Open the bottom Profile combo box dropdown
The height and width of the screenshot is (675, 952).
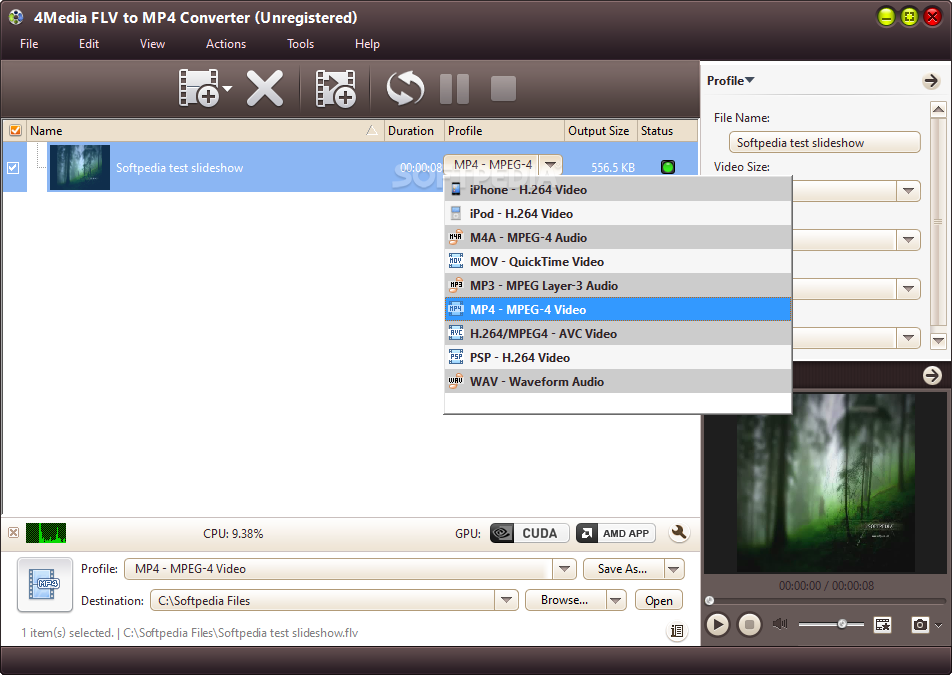pos(564,569)
